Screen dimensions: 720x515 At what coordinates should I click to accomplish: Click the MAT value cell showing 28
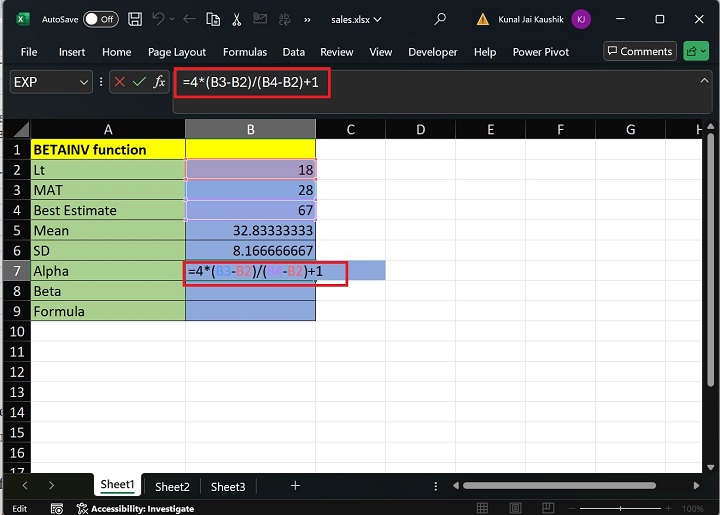(x=250, y=190)
